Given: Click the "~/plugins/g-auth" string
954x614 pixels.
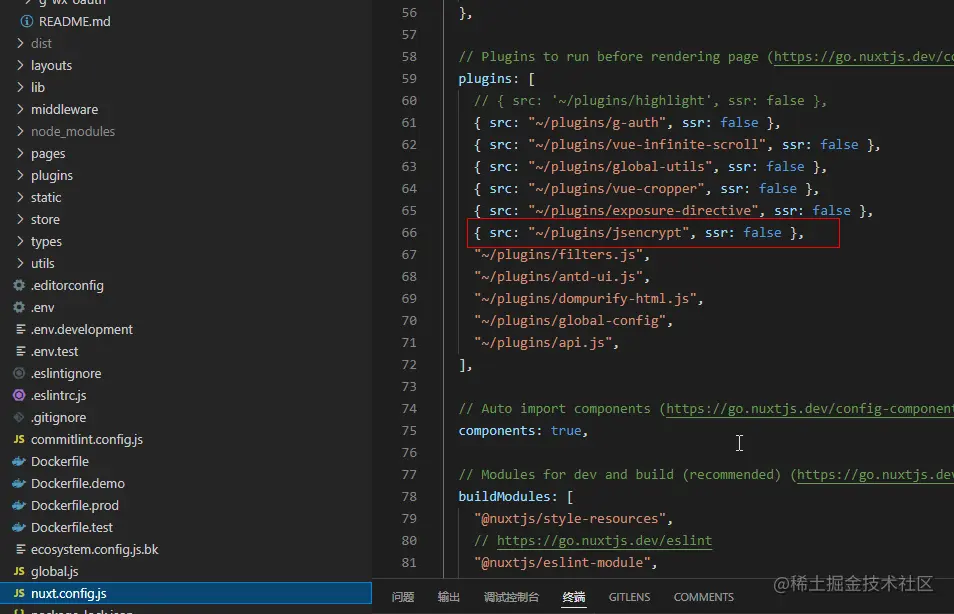Looking at the screenshot, I should click(x=597, y=122).
